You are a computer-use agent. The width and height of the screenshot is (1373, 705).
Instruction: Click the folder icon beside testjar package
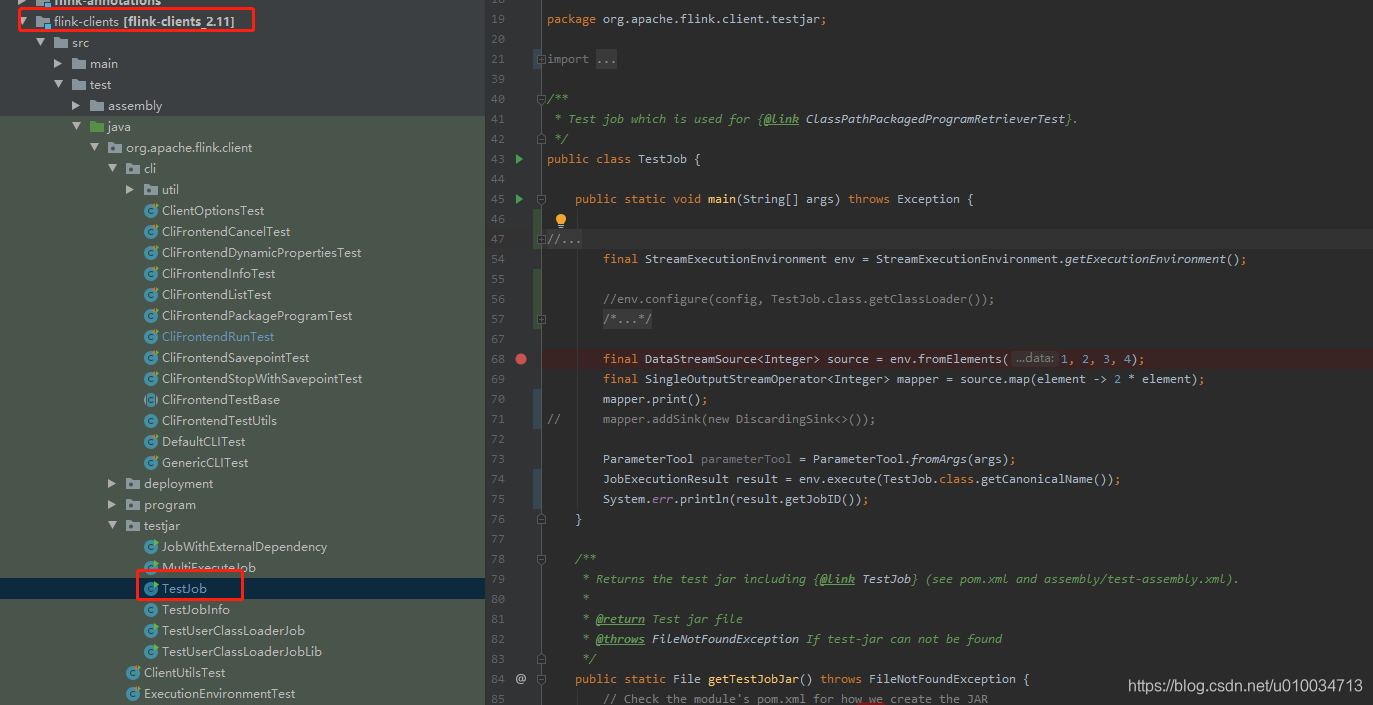click(133, 525)
